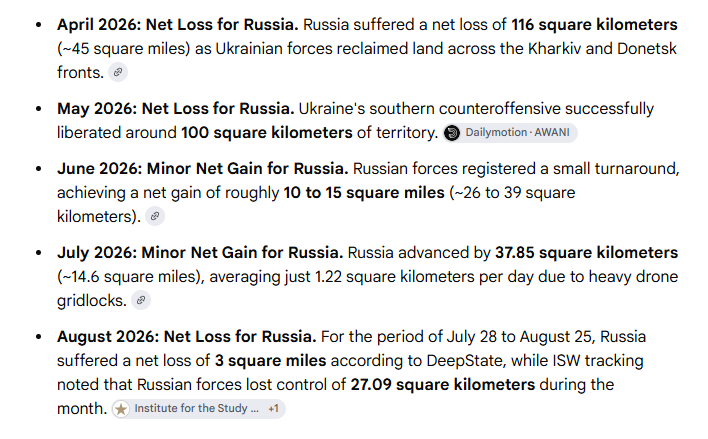The height and width of the screenshot is (439, 708).
Task: Expand the +1 additional sources badge
Action: pos(274,409)
